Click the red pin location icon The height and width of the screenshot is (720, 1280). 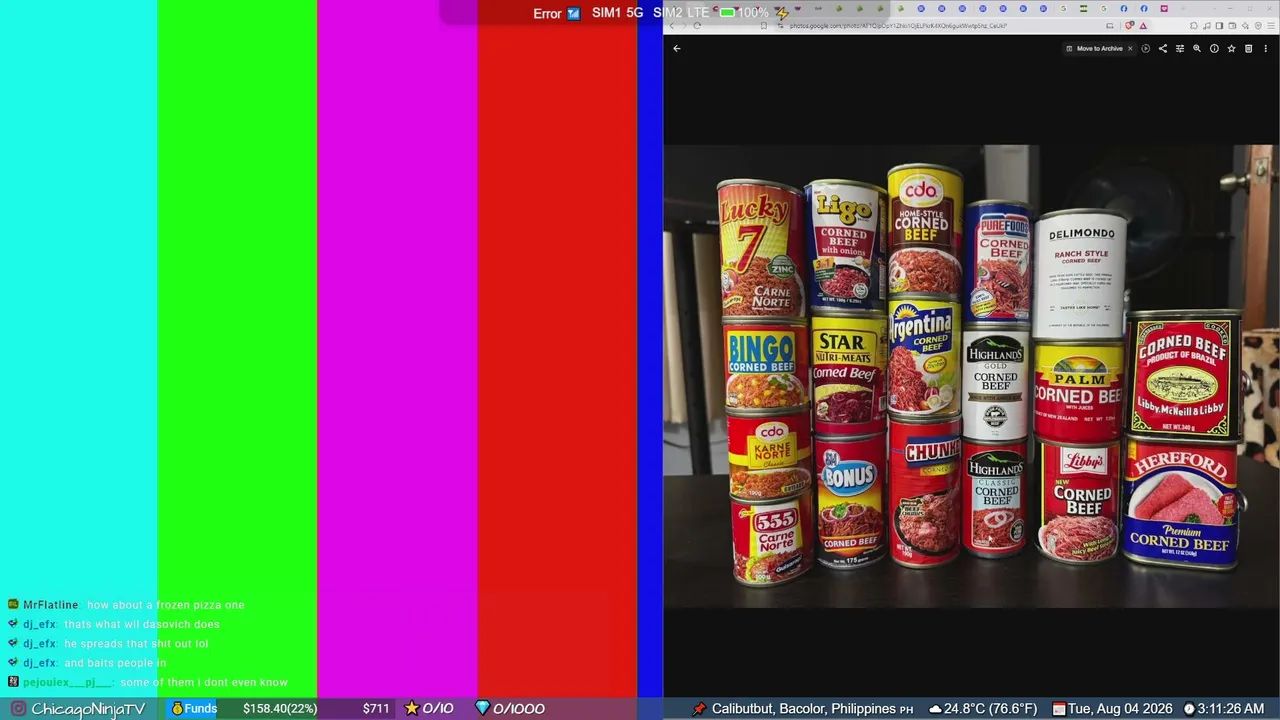tap(699, 709)
